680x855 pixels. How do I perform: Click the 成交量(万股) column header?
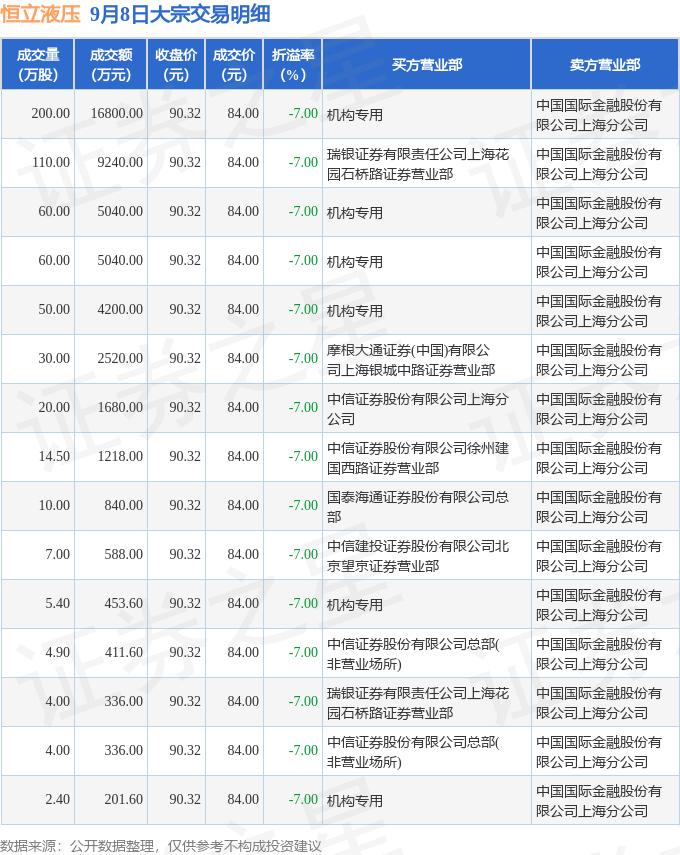[x=38, y=64]
